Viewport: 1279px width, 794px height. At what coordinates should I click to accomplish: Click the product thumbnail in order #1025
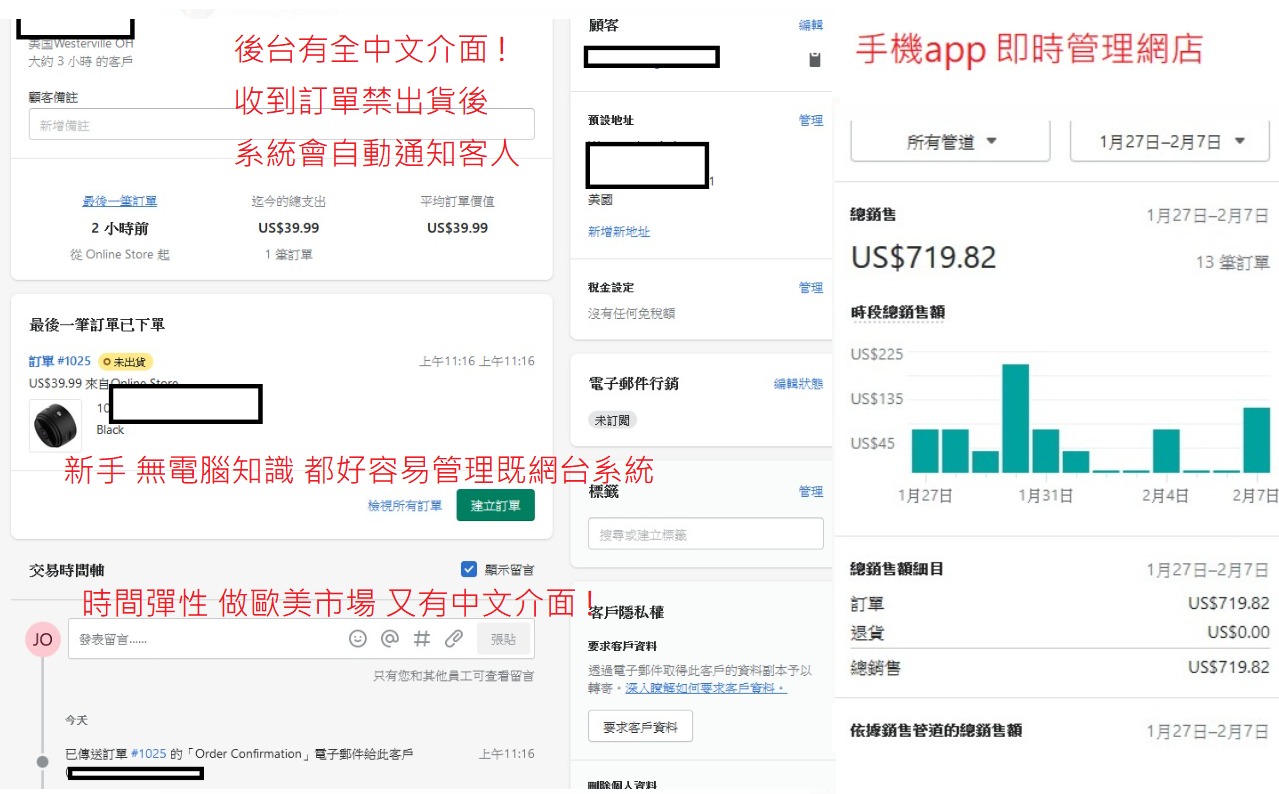[56, 426]
